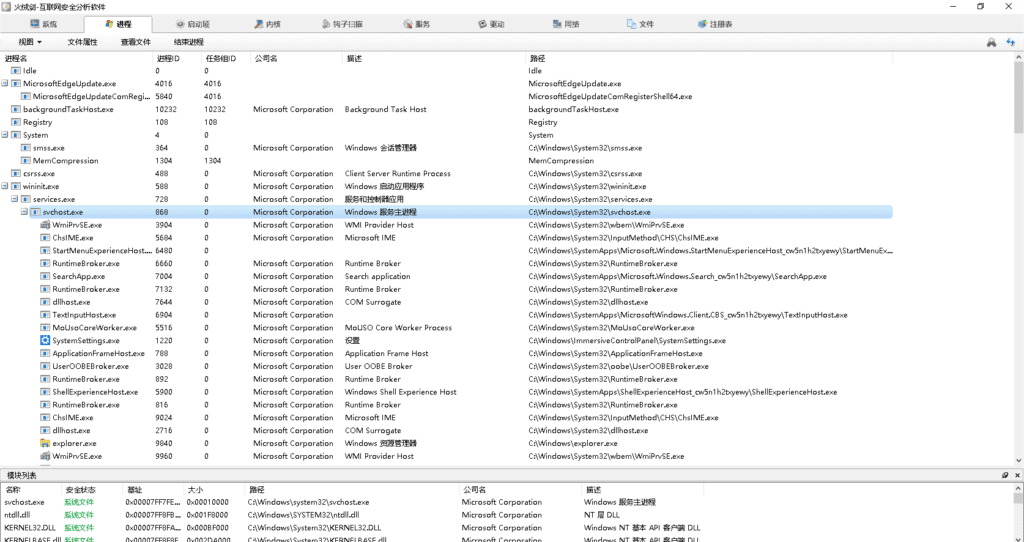Click the process icon beside MoUsoCoreWorker.exe

45,328
